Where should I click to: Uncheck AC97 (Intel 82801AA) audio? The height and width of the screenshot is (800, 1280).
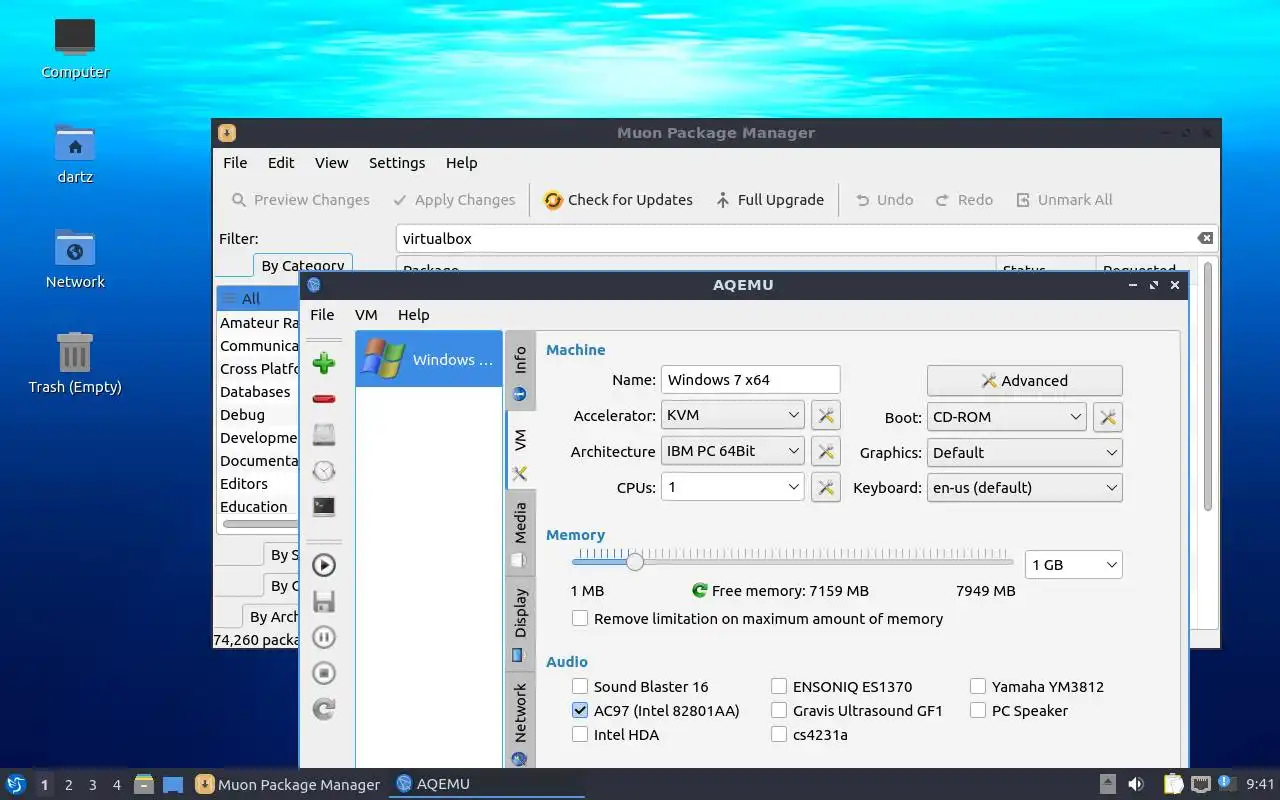580,710
